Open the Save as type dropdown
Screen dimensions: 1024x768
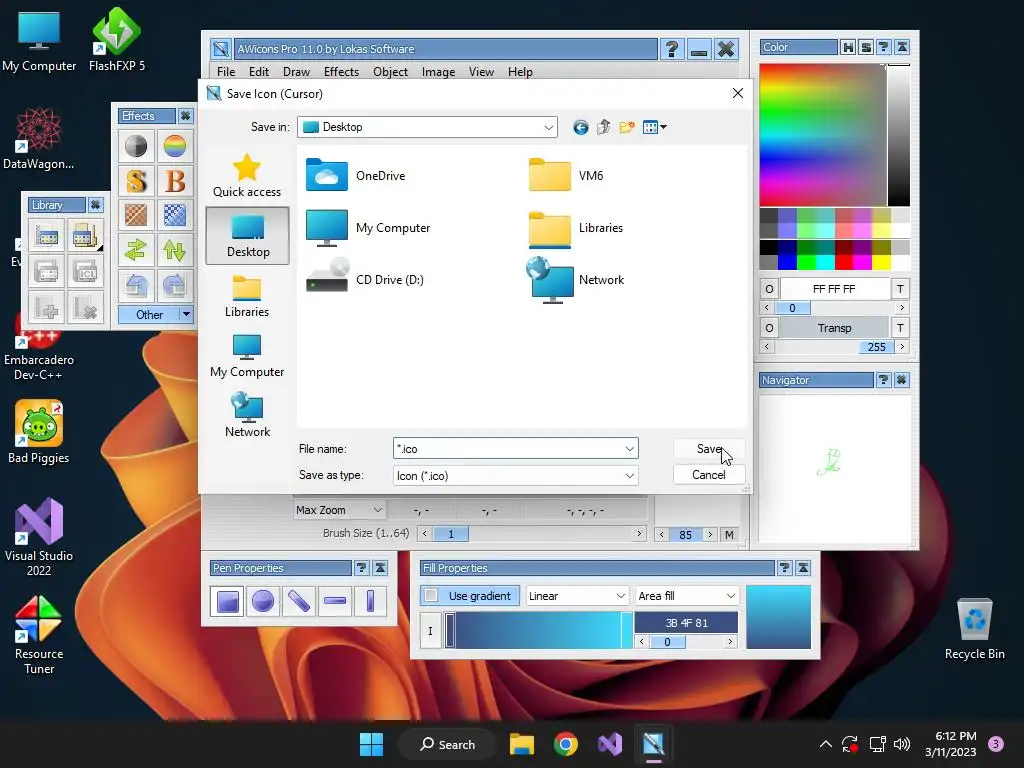tap(630, 475)
